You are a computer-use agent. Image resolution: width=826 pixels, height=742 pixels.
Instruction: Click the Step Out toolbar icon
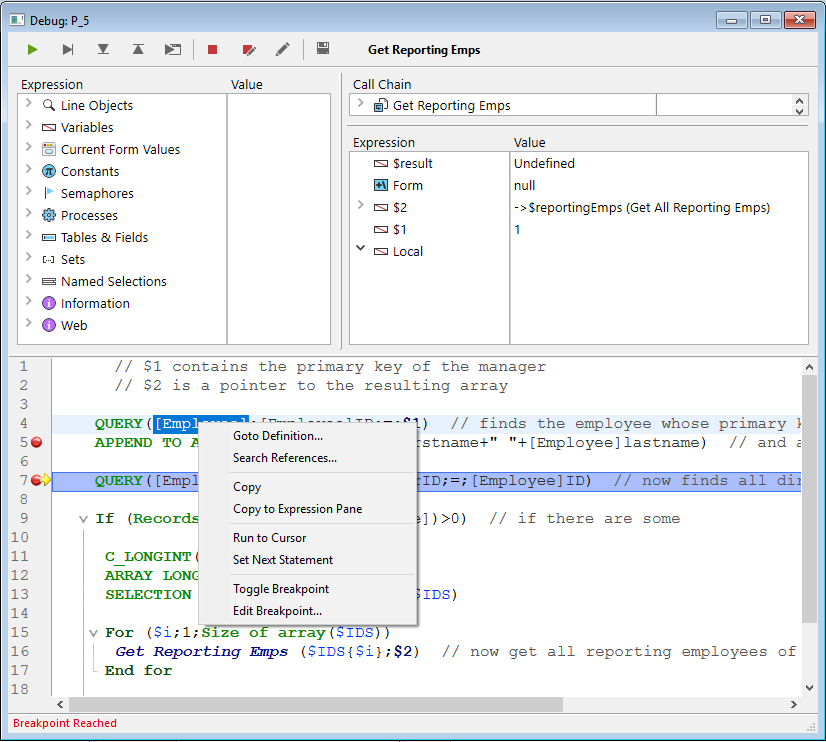138,50
